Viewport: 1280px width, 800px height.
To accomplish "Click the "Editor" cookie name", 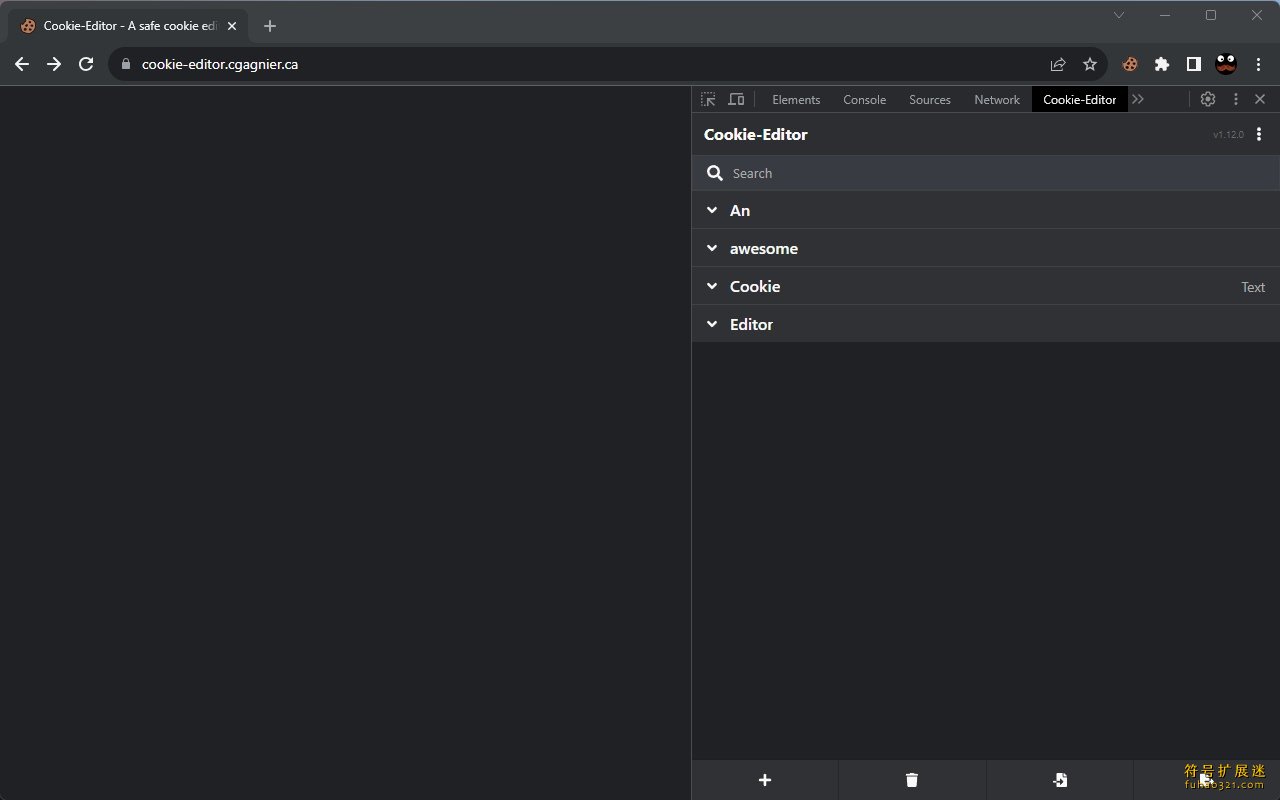I will point(751,324).
